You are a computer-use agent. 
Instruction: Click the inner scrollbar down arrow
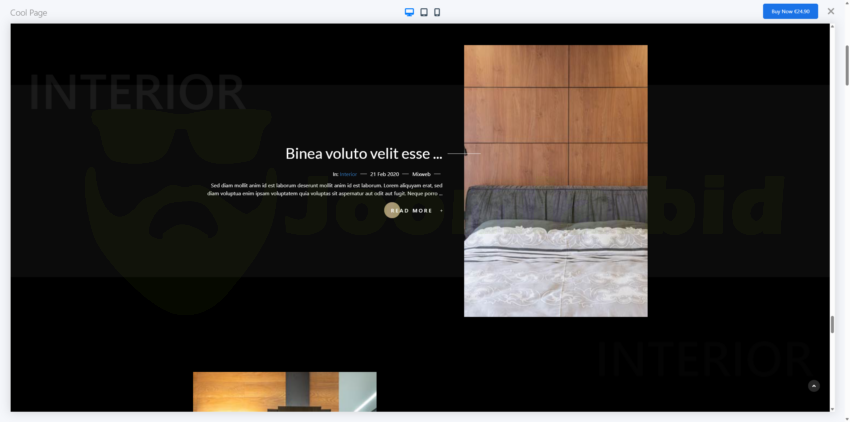click(x=833, y=408)
